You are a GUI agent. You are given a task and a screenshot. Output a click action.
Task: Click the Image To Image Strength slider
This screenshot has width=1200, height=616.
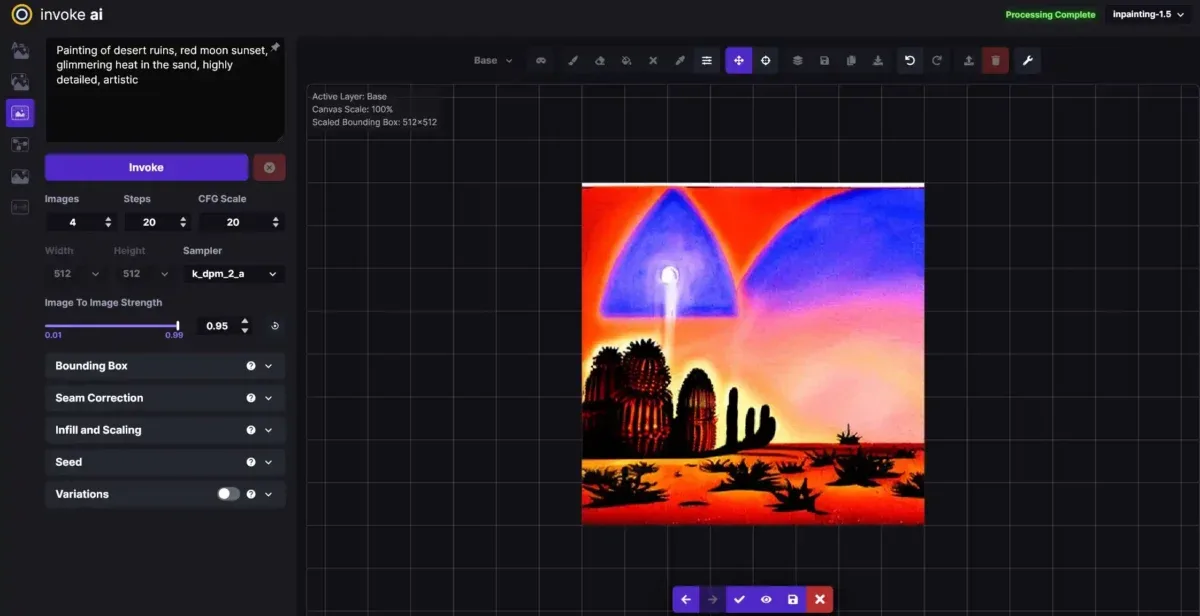[112, 325]
